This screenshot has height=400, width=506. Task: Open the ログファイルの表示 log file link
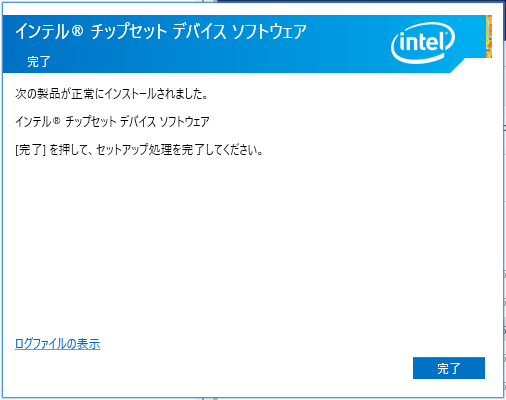point(58,344)
